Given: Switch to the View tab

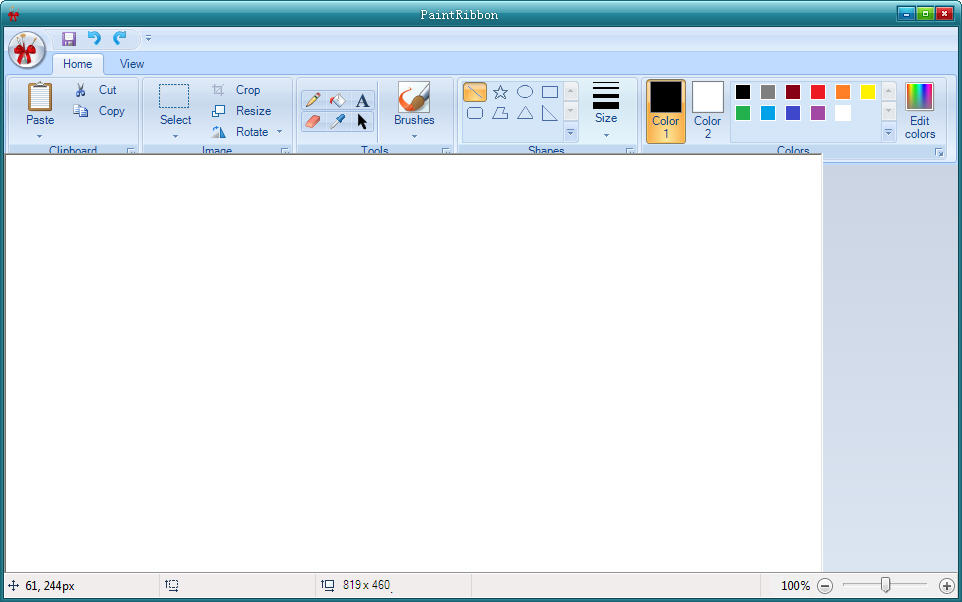Looking at the screenshot, I should tap(131, 64).
